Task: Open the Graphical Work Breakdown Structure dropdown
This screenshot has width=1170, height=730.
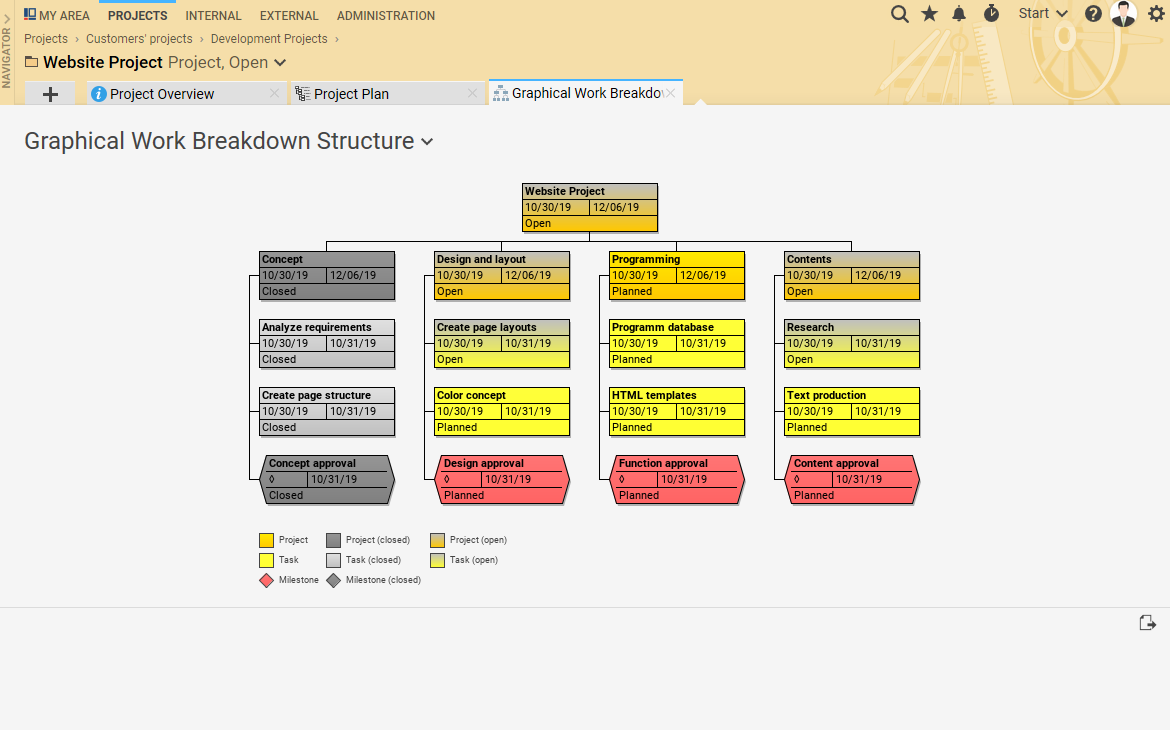Action: 427,142
